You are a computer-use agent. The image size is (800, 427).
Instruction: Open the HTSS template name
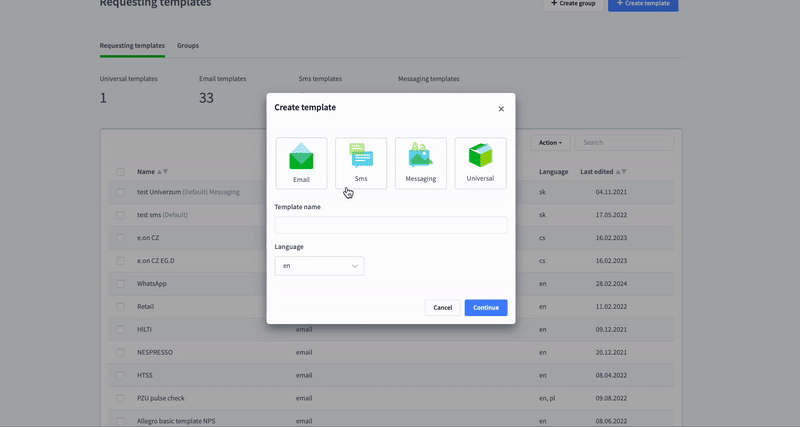click(145, 375)
